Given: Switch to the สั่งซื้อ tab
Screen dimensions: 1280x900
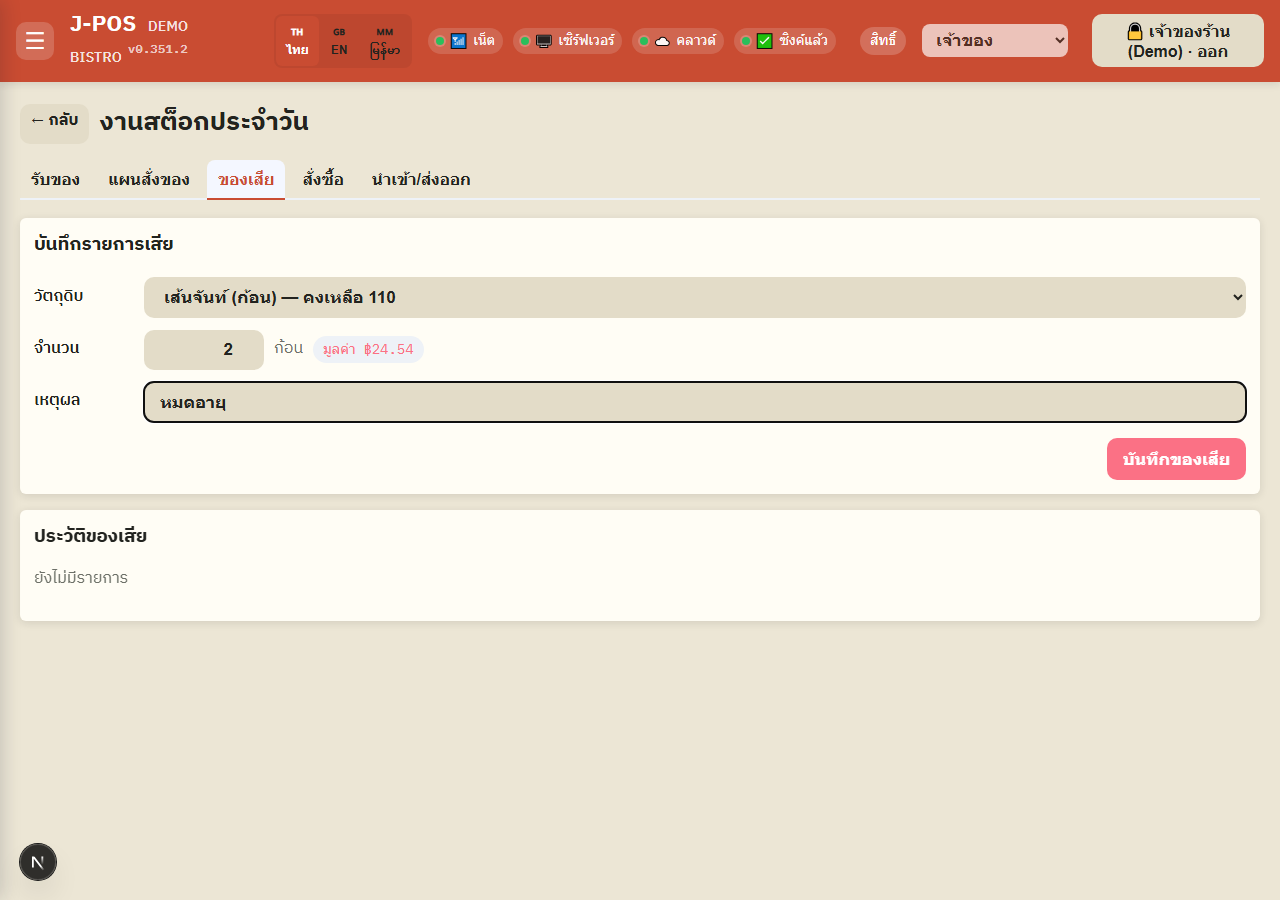Looking at the screenshot, I should (x=323, y=180).
